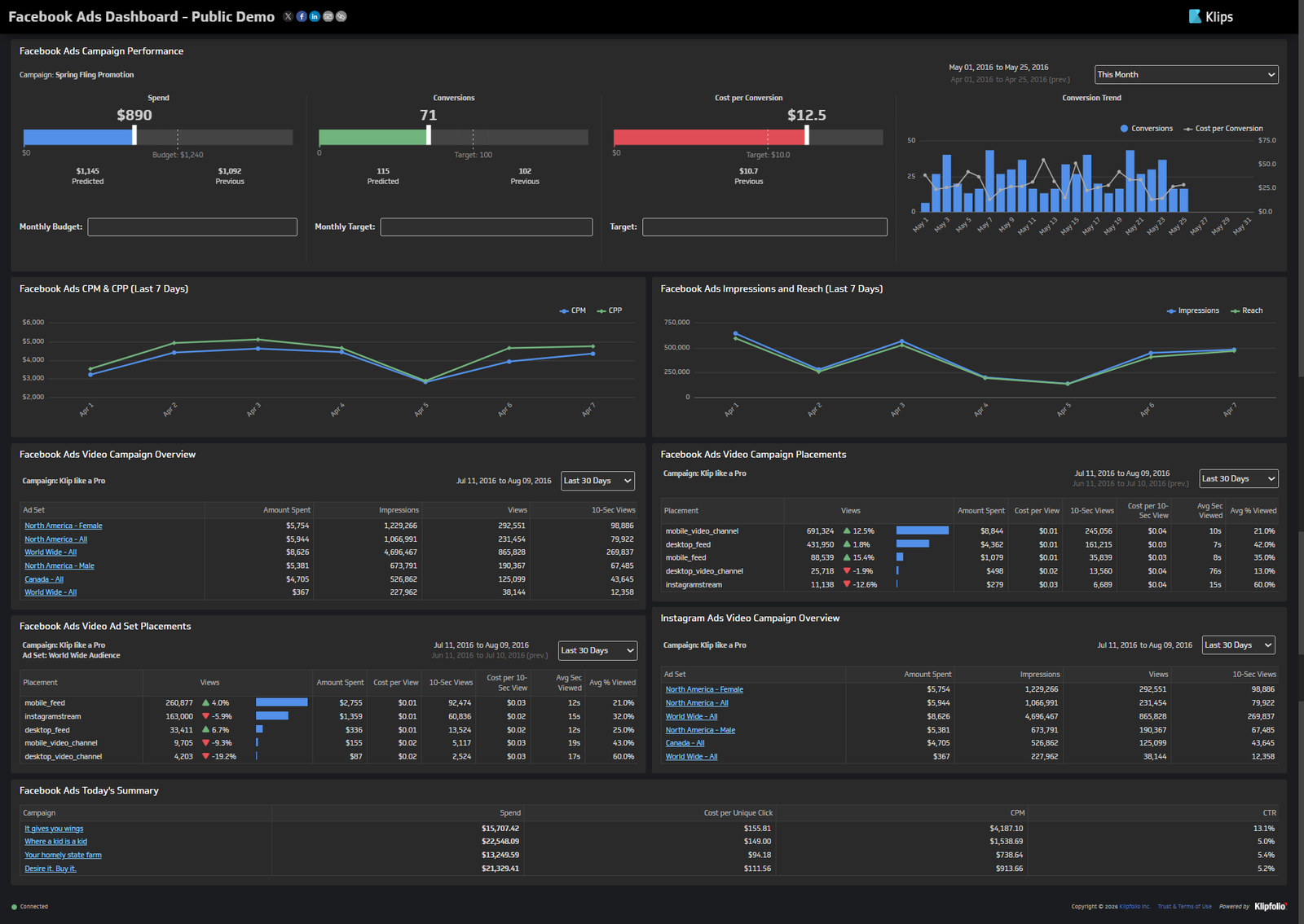Open North America - Female in Instagram Ads Overview
This screenshot has width=1304, height=924.
[704, 689]
